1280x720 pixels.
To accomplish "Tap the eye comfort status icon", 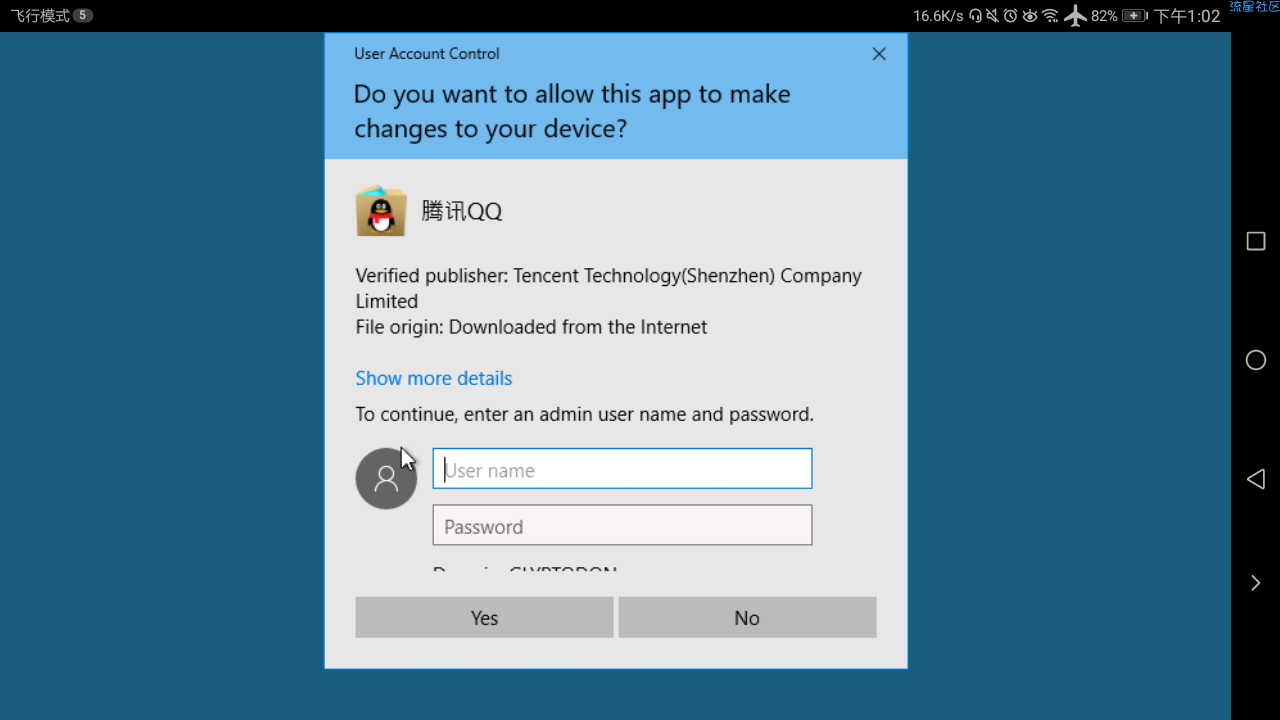I will pos(1029,15).
